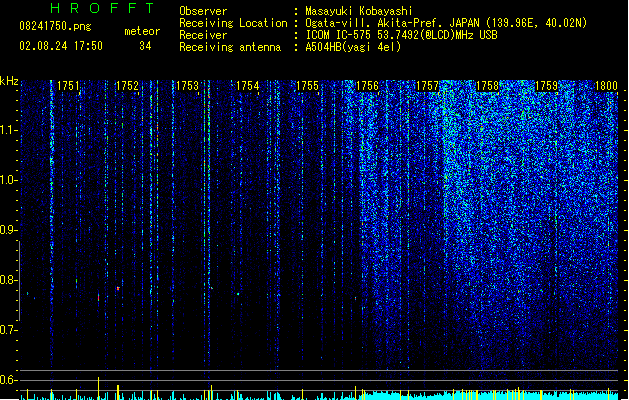
Task: Click the 1800 time marker
Action: click(x=607, y=86)
